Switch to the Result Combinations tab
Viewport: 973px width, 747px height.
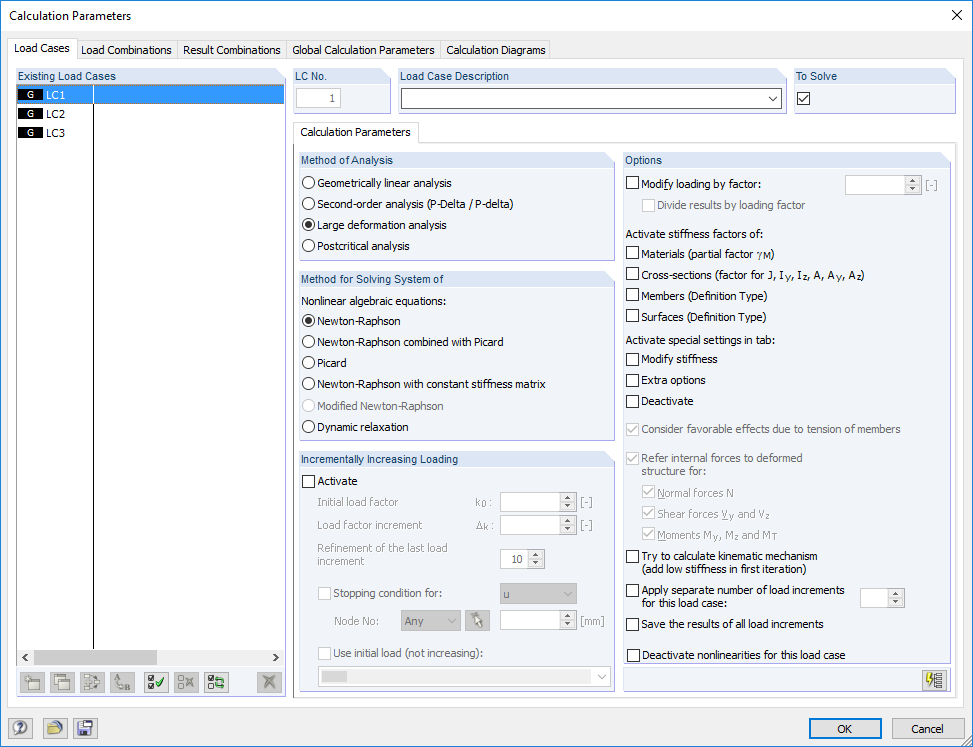(231, 49)
